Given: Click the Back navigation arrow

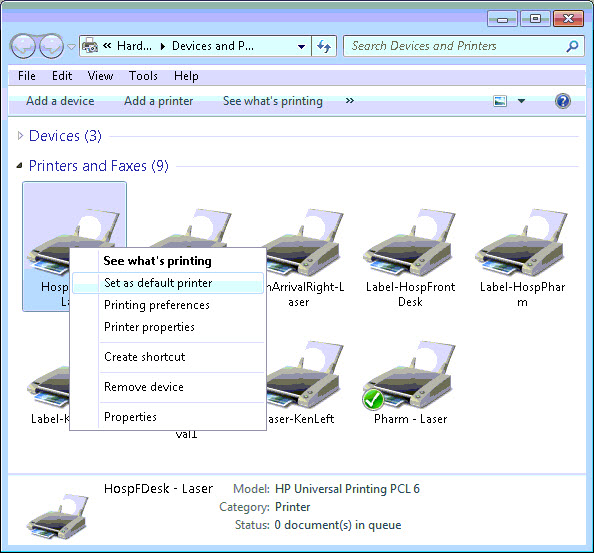Looking at the screenshot, I should (x=23, y=46).
